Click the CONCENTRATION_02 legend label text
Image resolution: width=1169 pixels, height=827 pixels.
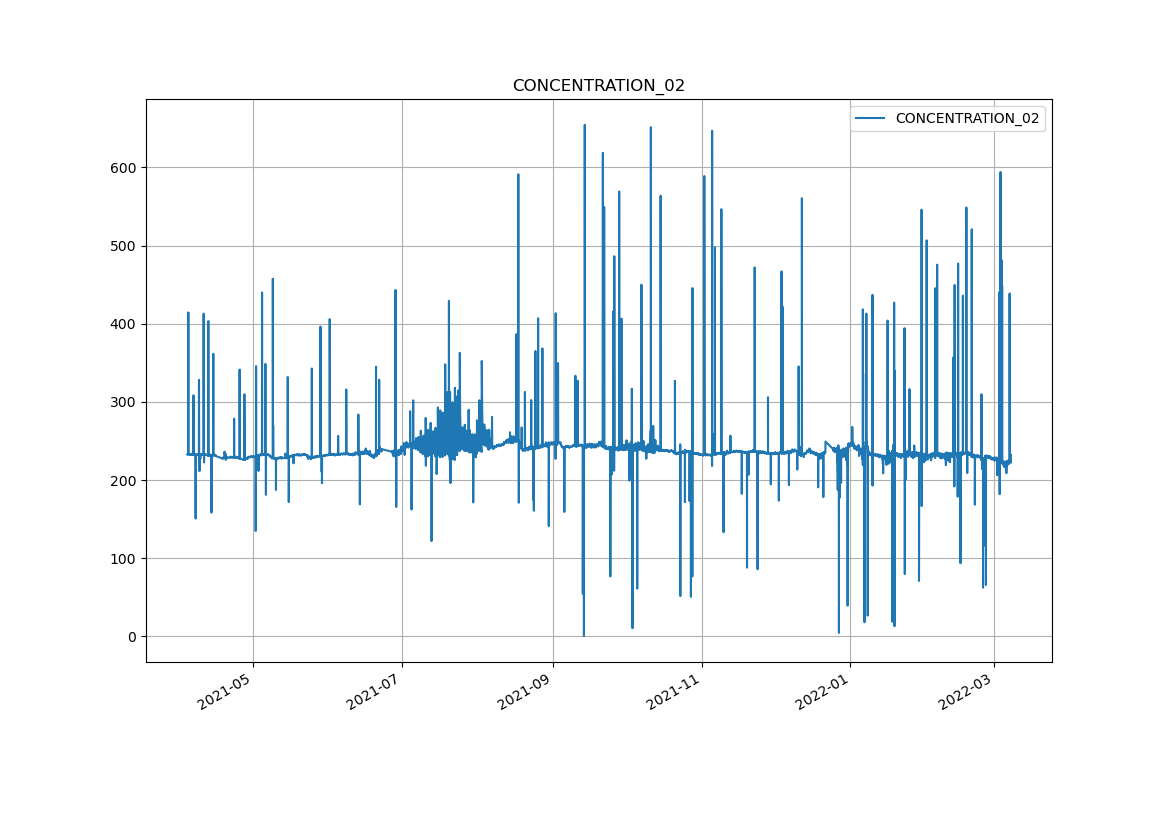[967, 118]
